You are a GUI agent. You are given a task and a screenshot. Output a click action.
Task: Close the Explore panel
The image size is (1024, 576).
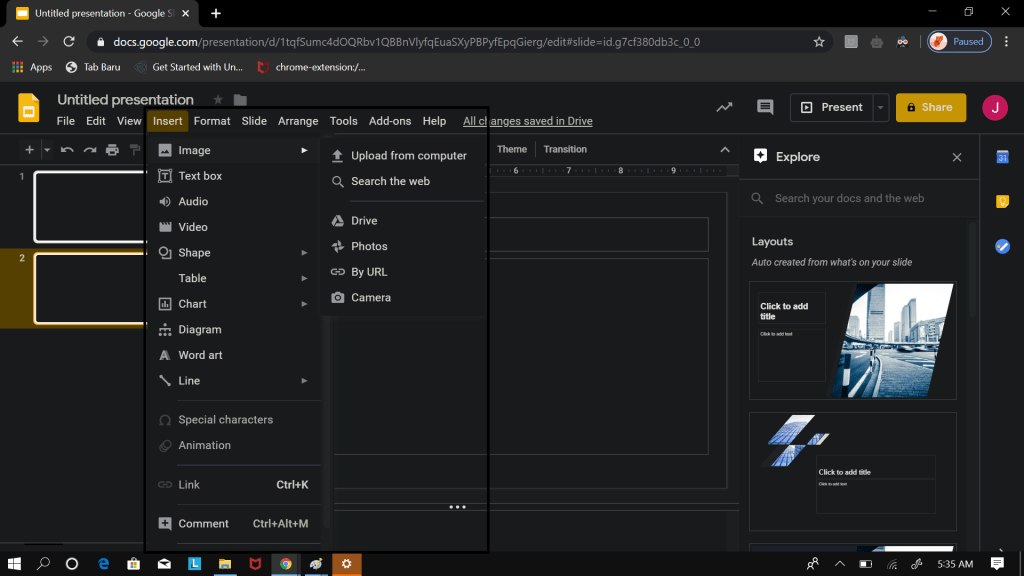click(957, 157)
